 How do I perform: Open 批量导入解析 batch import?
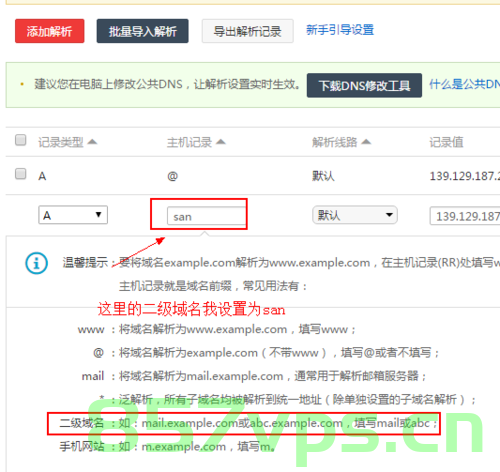[142, 31]
